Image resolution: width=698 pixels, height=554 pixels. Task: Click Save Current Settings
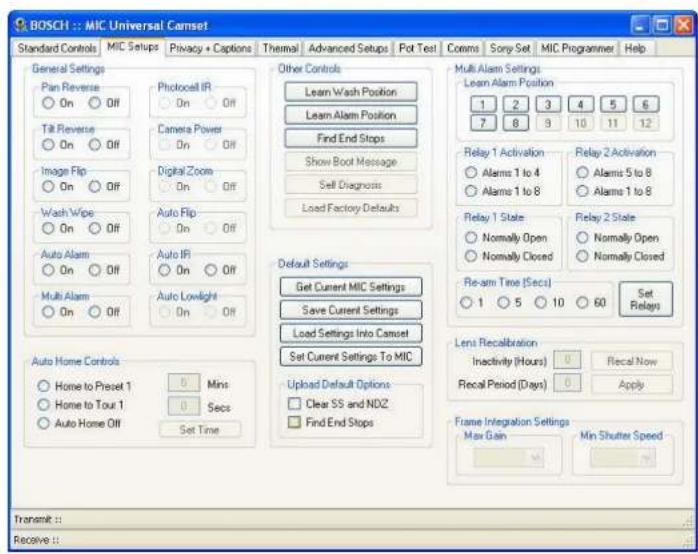(351, 310)
